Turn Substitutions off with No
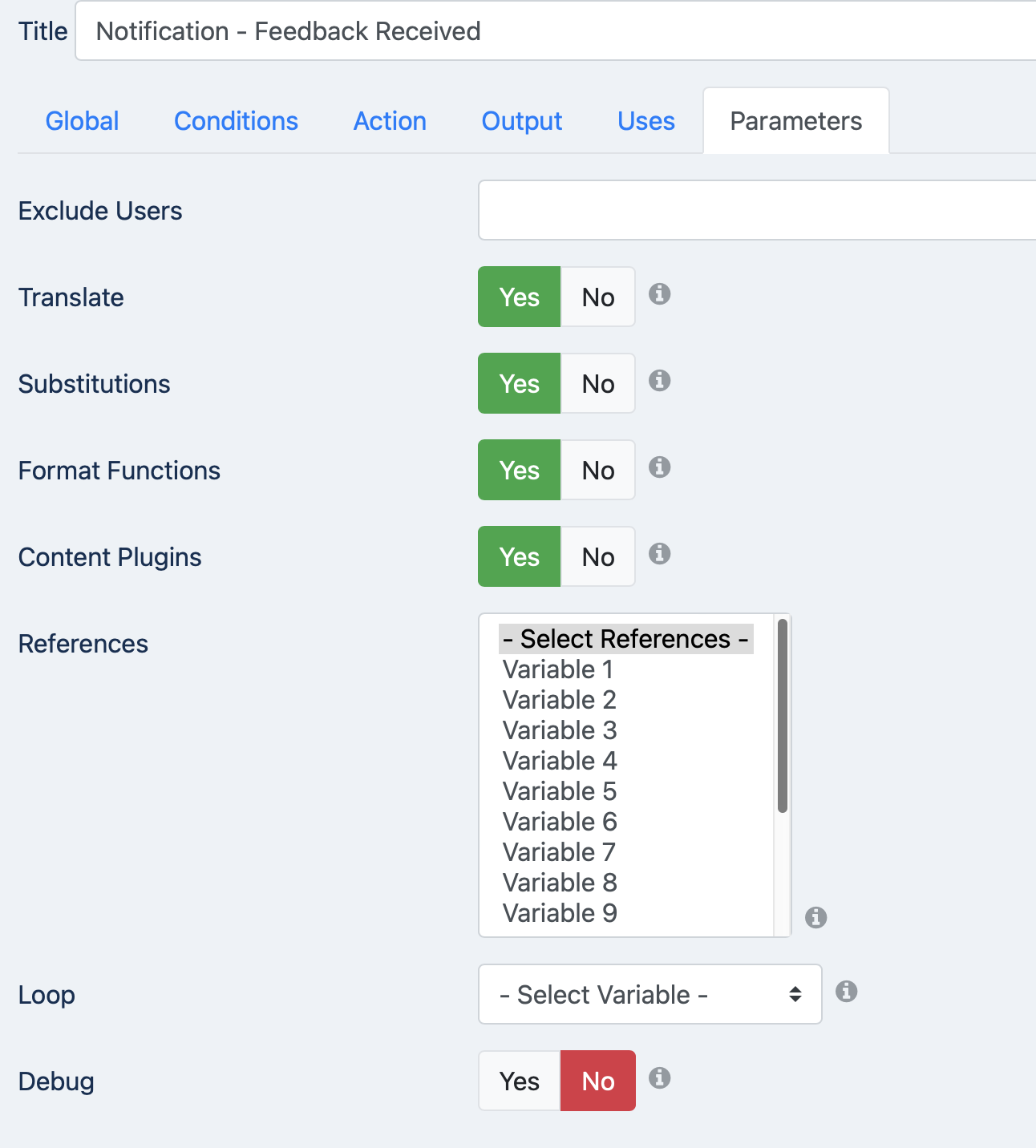 [598, 383]
